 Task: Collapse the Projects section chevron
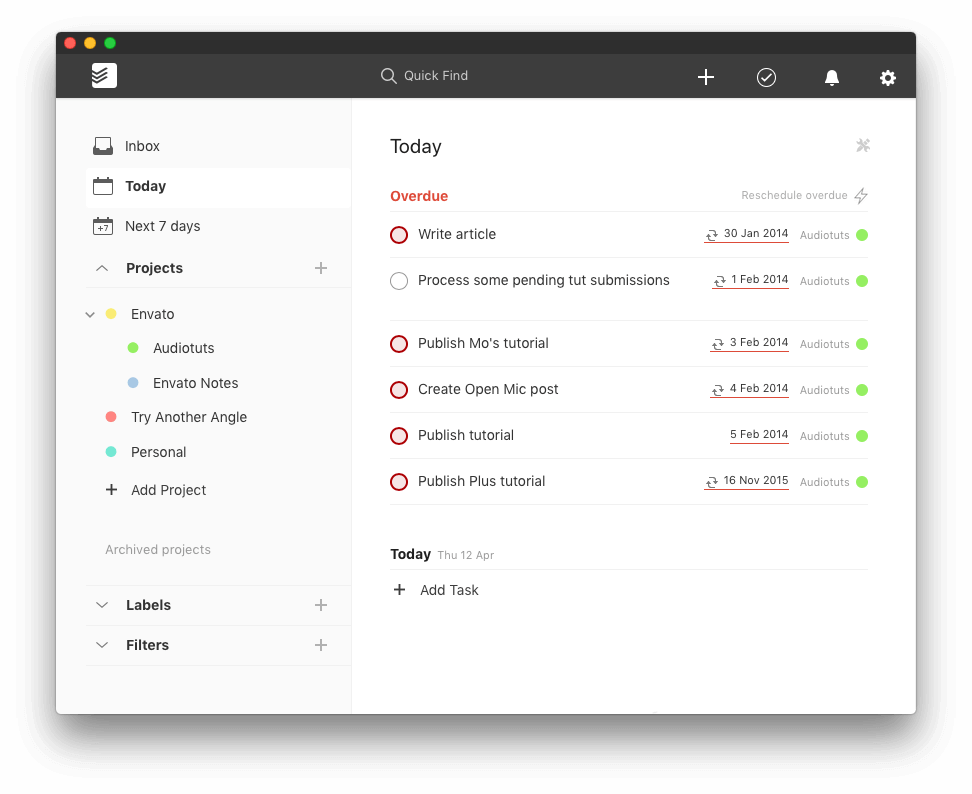(x=102, y=268)
